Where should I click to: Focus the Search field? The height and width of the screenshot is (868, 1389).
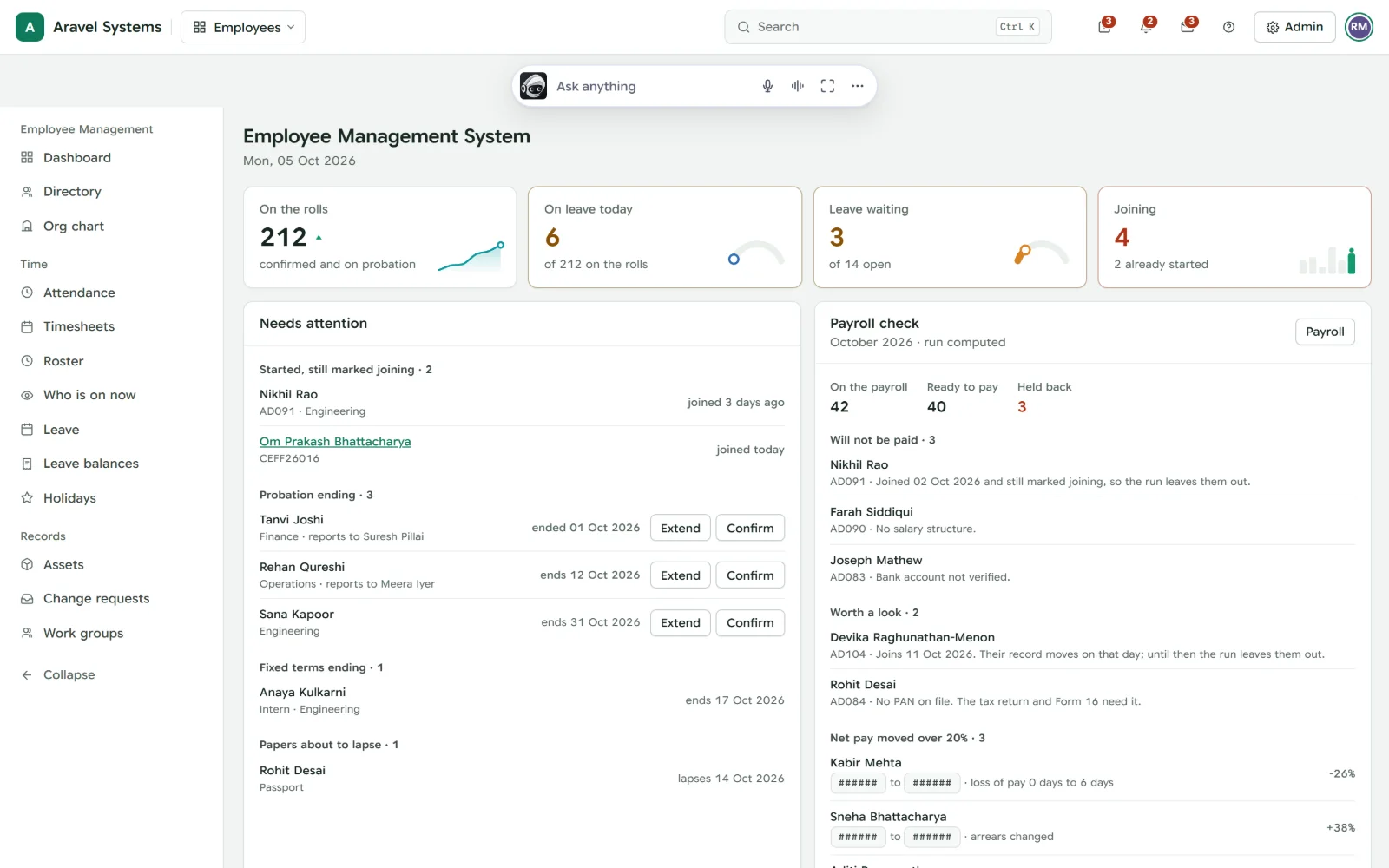(x=887, y=27)
